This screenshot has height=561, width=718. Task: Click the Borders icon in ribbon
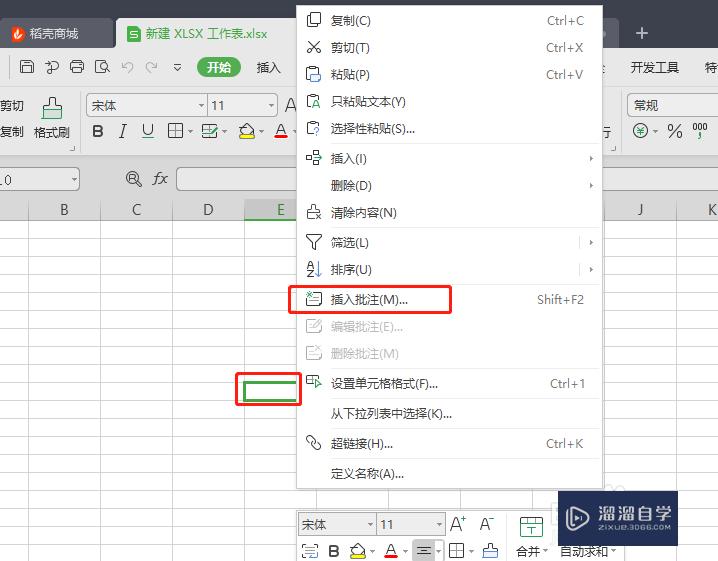175,131
